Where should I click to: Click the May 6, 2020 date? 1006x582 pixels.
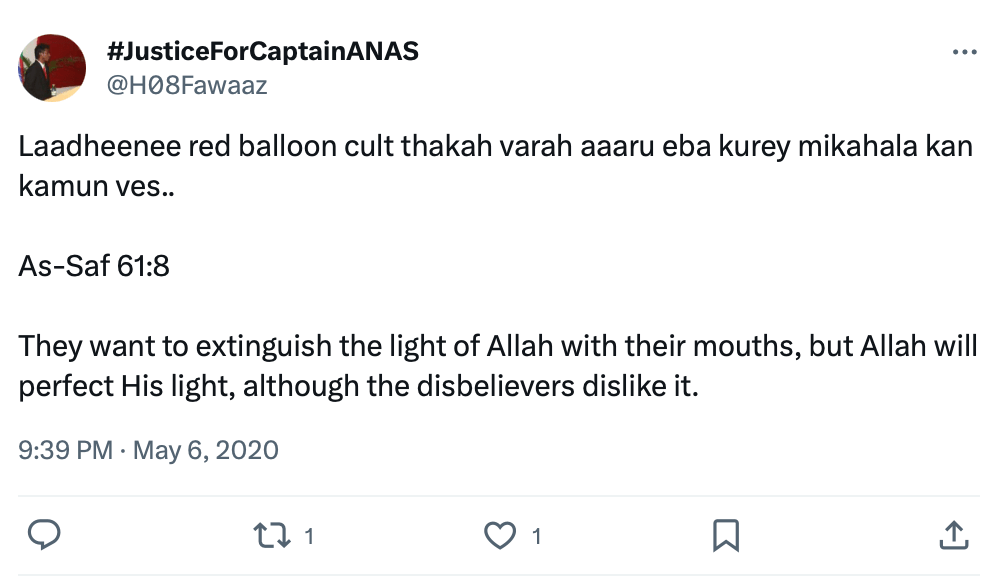(205, 450)
